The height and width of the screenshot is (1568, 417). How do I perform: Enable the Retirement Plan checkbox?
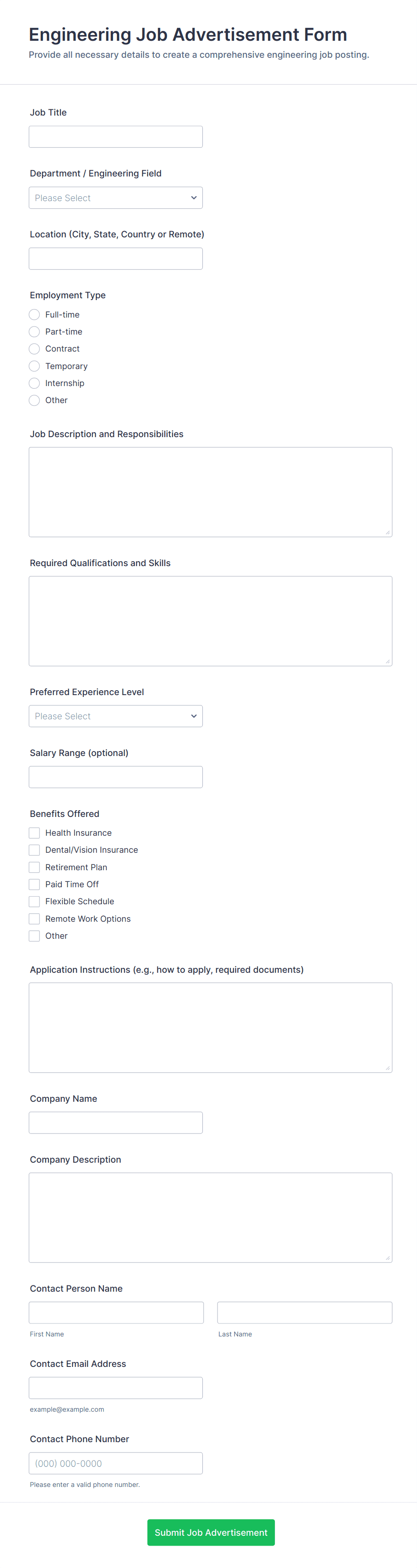point(35,867)
